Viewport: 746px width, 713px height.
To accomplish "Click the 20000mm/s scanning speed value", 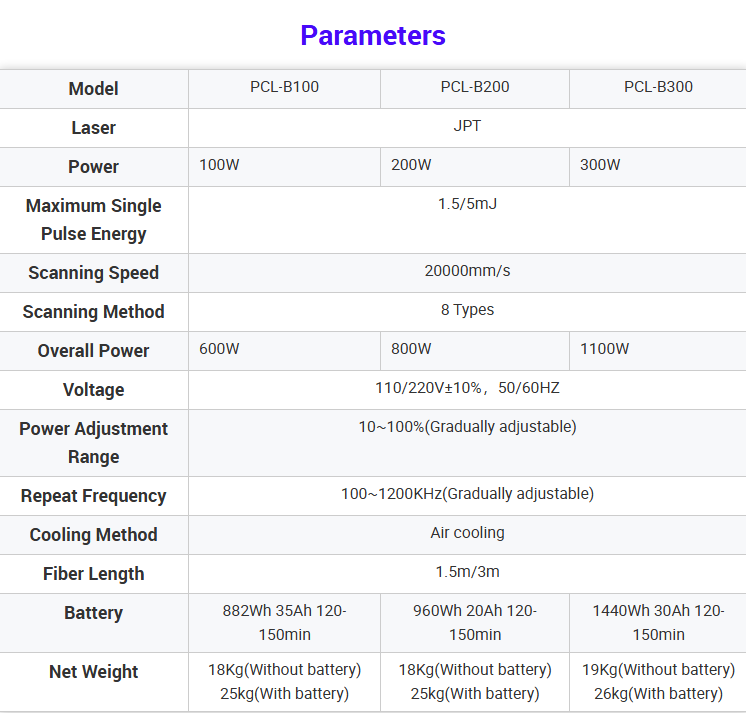I will point(467,271).
